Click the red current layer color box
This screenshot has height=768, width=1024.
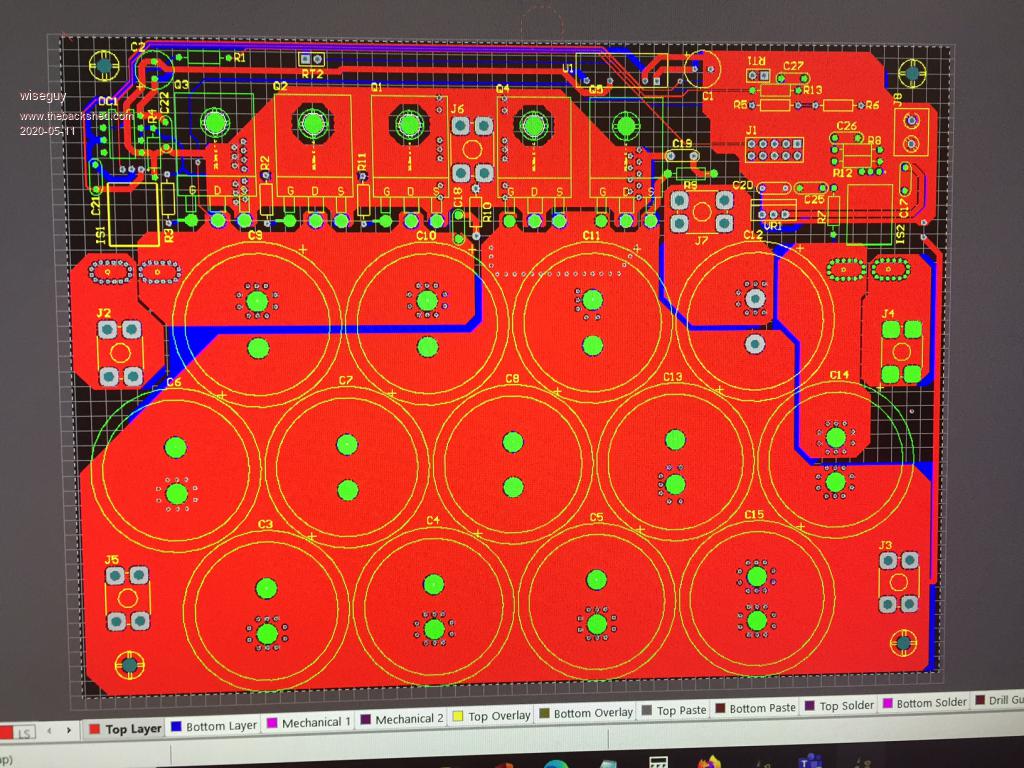[x=6, y=734]
